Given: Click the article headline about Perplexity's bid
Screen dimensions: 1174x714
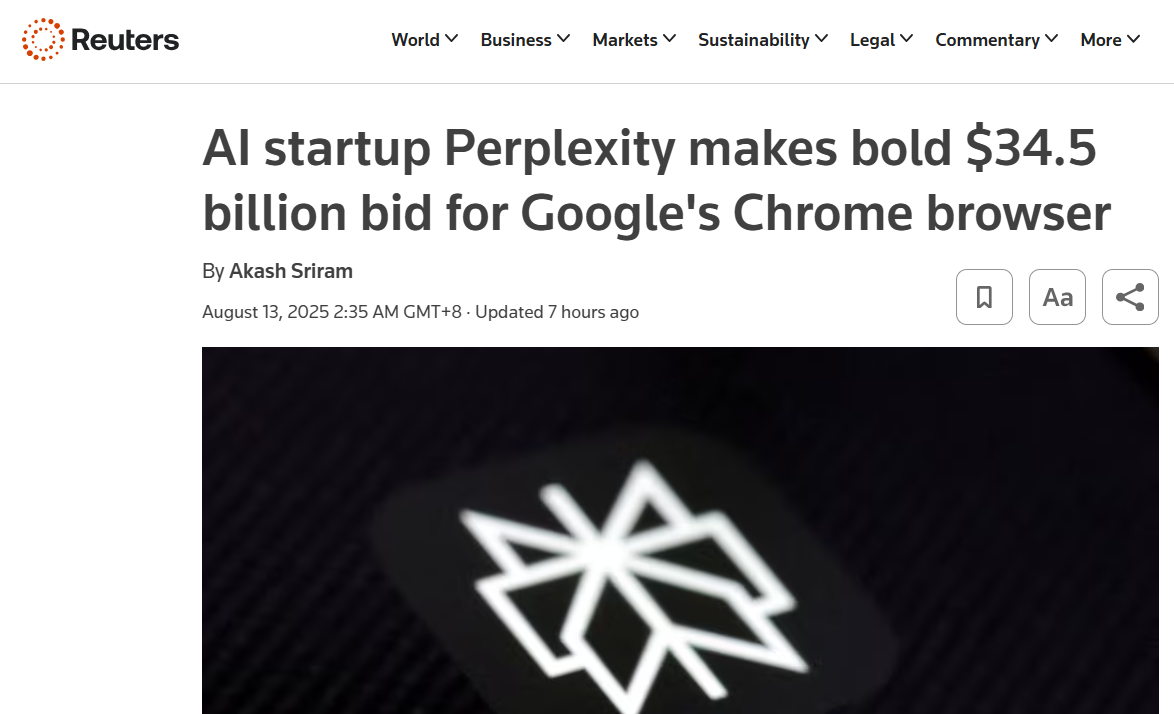Looking at the screenshot, I should [656, 181].
